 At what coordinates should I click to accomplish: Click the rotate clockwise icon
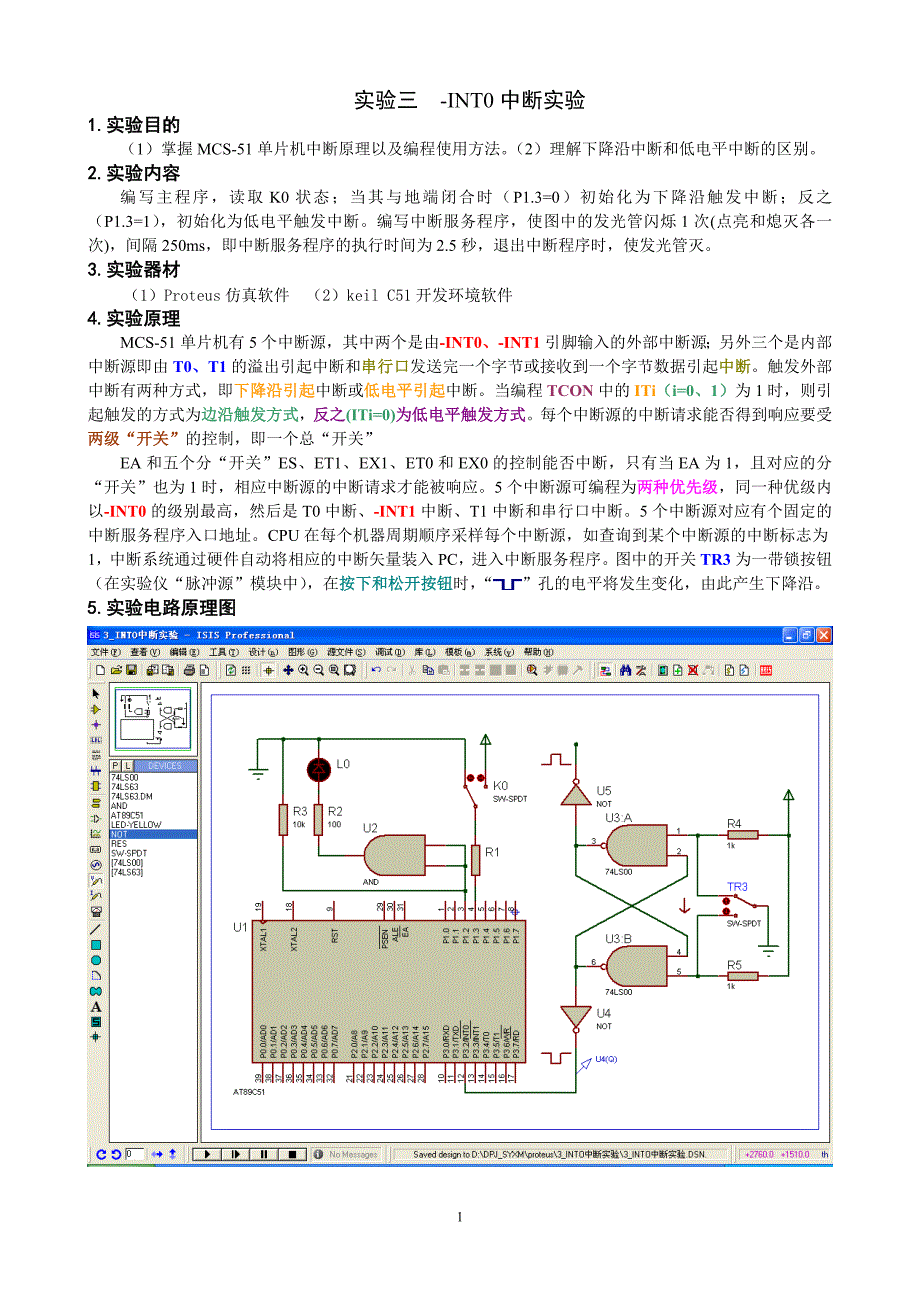click(101, 1154)
